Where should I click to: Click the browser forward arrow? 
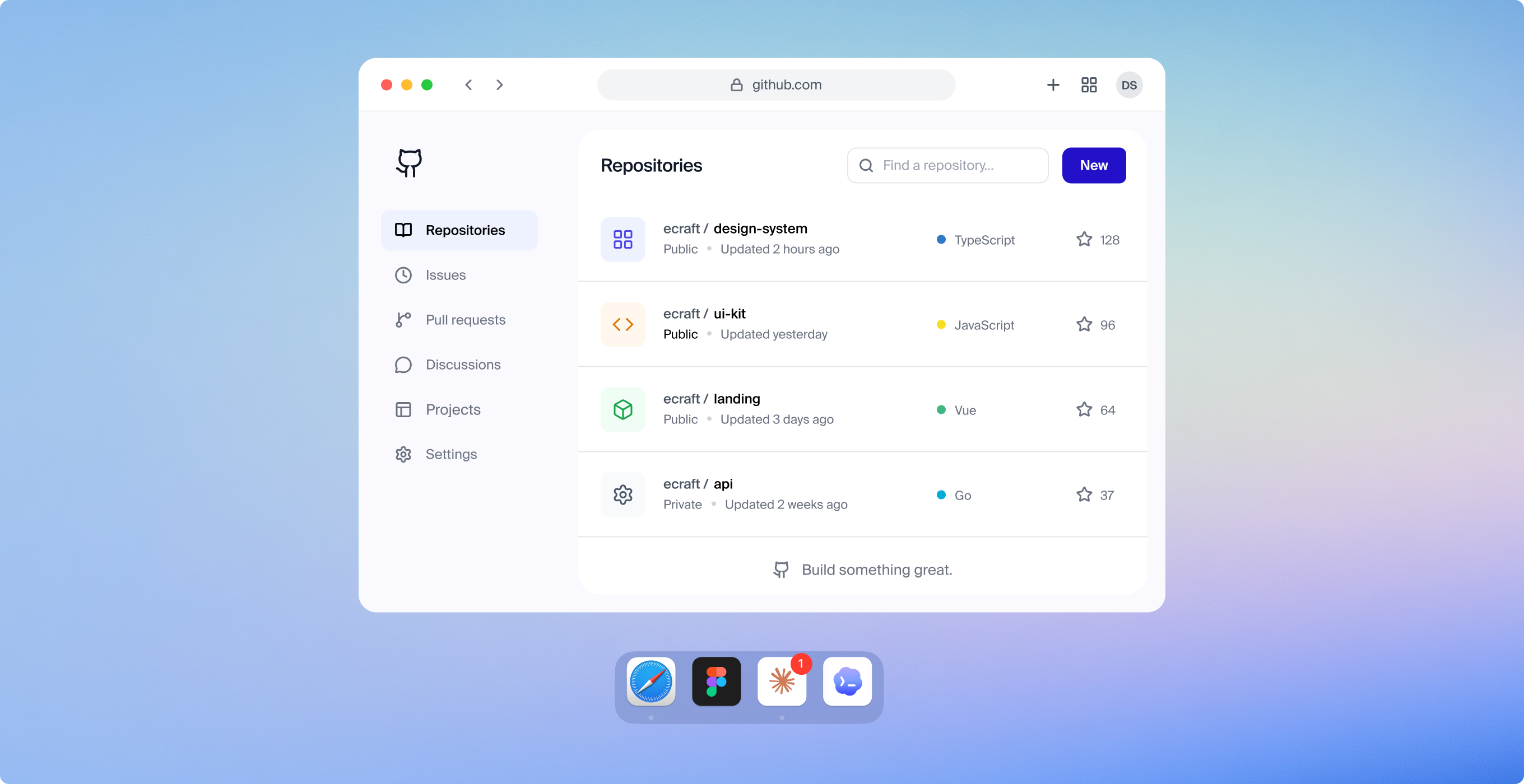coord(500,85)
